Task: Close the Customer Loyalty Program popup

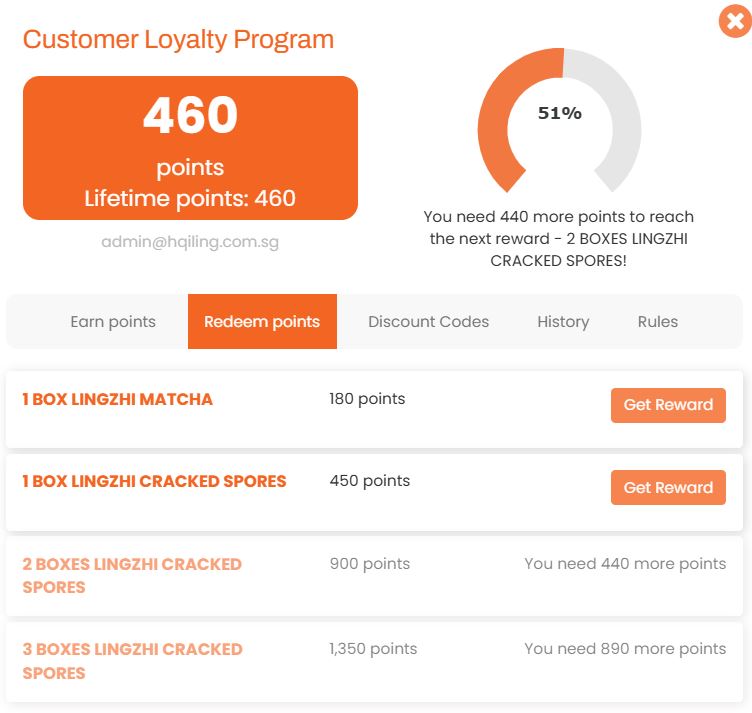Action: 734,21
